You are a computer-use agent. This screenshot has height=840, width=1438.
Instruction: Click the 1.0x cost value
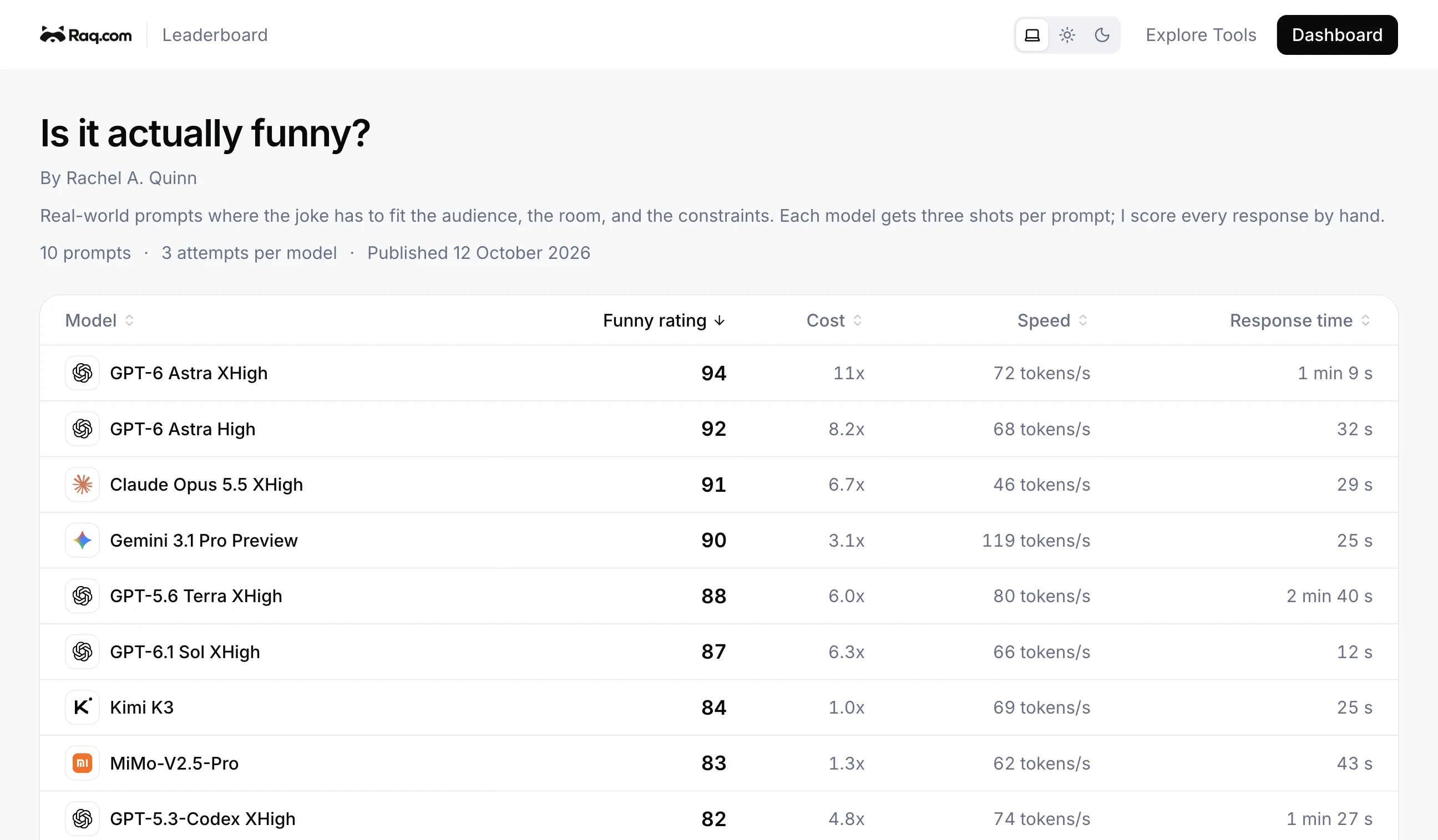tap(846, 707)
